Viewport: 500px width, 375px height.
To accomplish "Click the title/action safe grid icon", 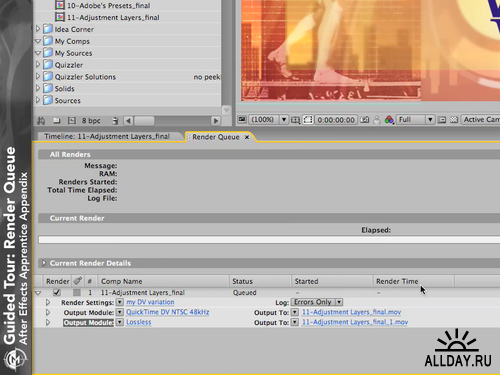I will (295, 120).
